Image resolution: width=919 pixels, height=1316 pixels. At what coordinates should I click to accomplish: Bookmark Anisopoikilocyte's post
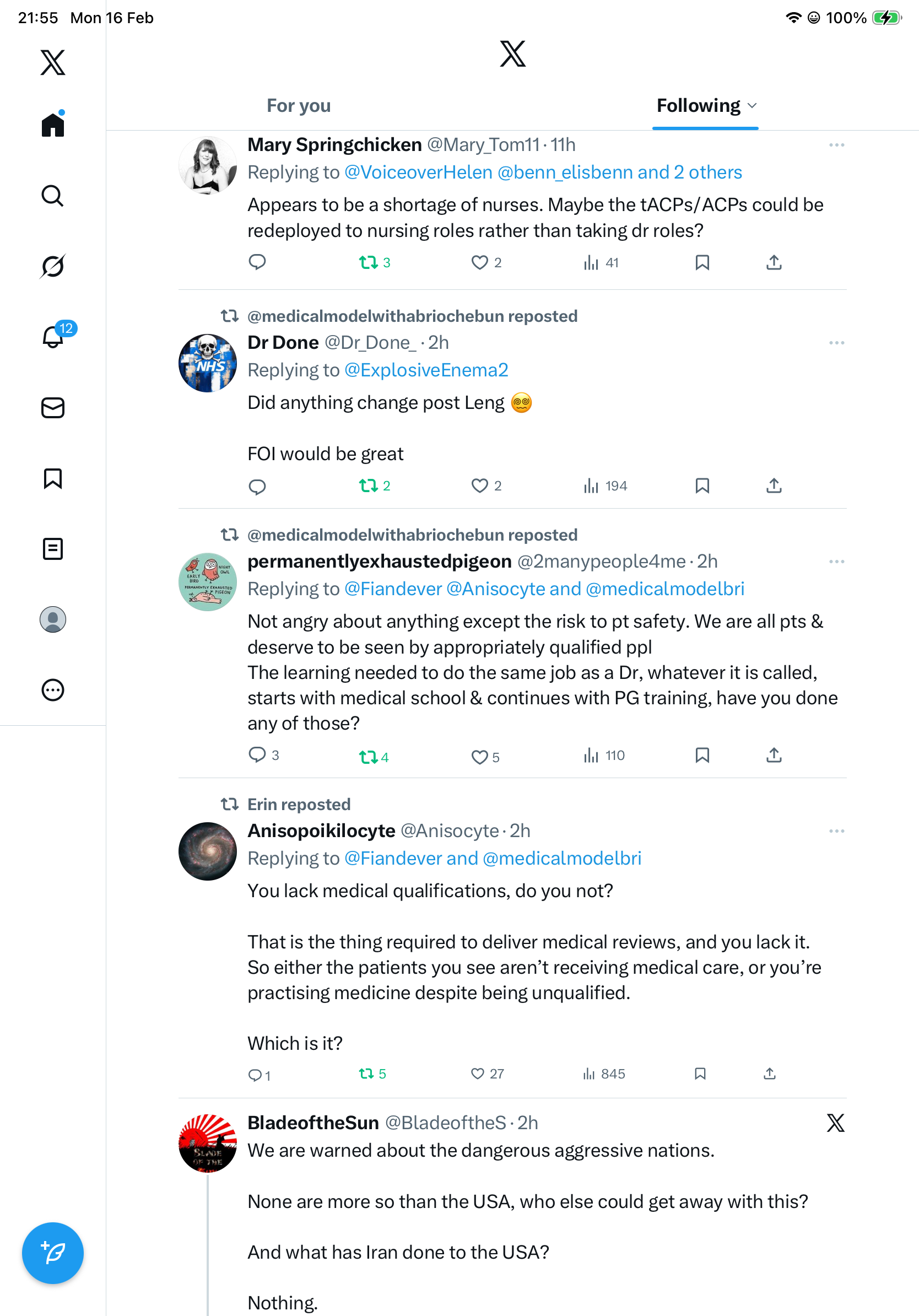tap(700, 1074)
